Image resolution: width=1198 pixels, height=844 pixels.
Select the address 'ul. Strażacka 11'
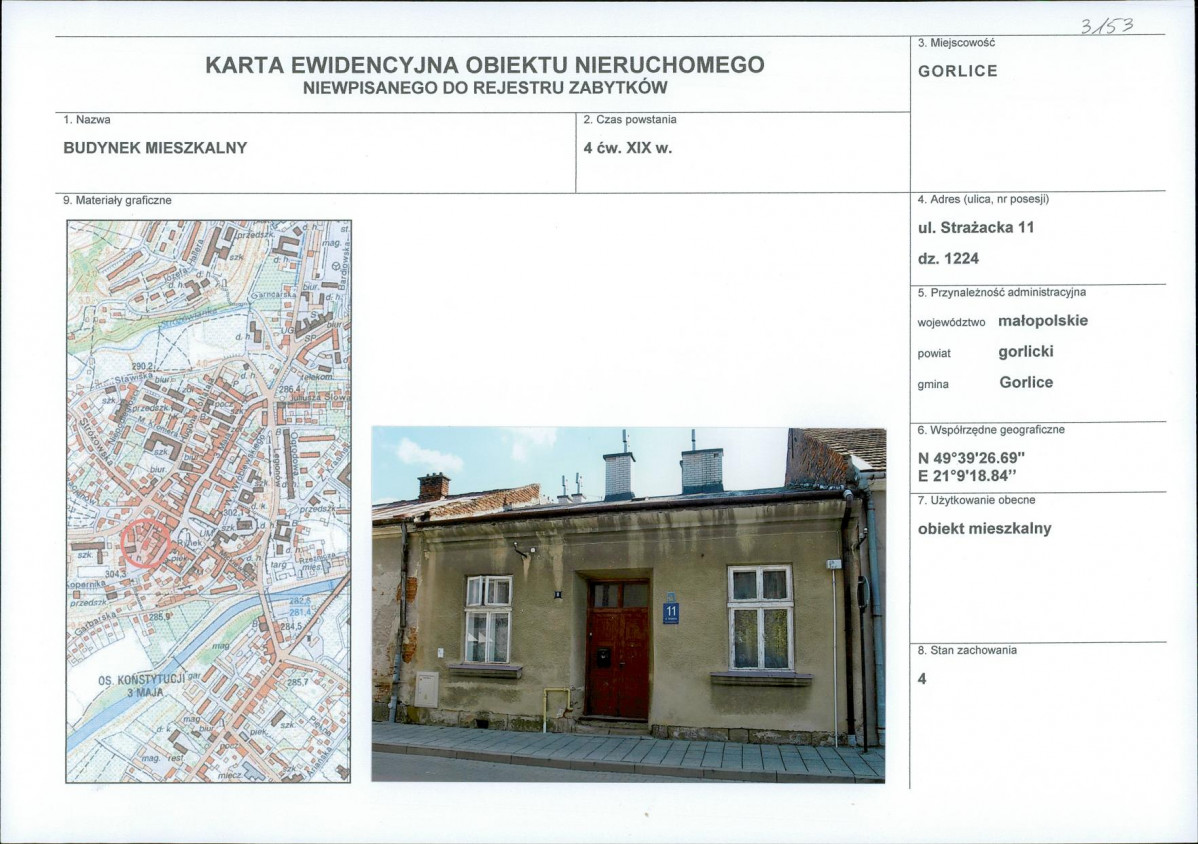point(976,228)
